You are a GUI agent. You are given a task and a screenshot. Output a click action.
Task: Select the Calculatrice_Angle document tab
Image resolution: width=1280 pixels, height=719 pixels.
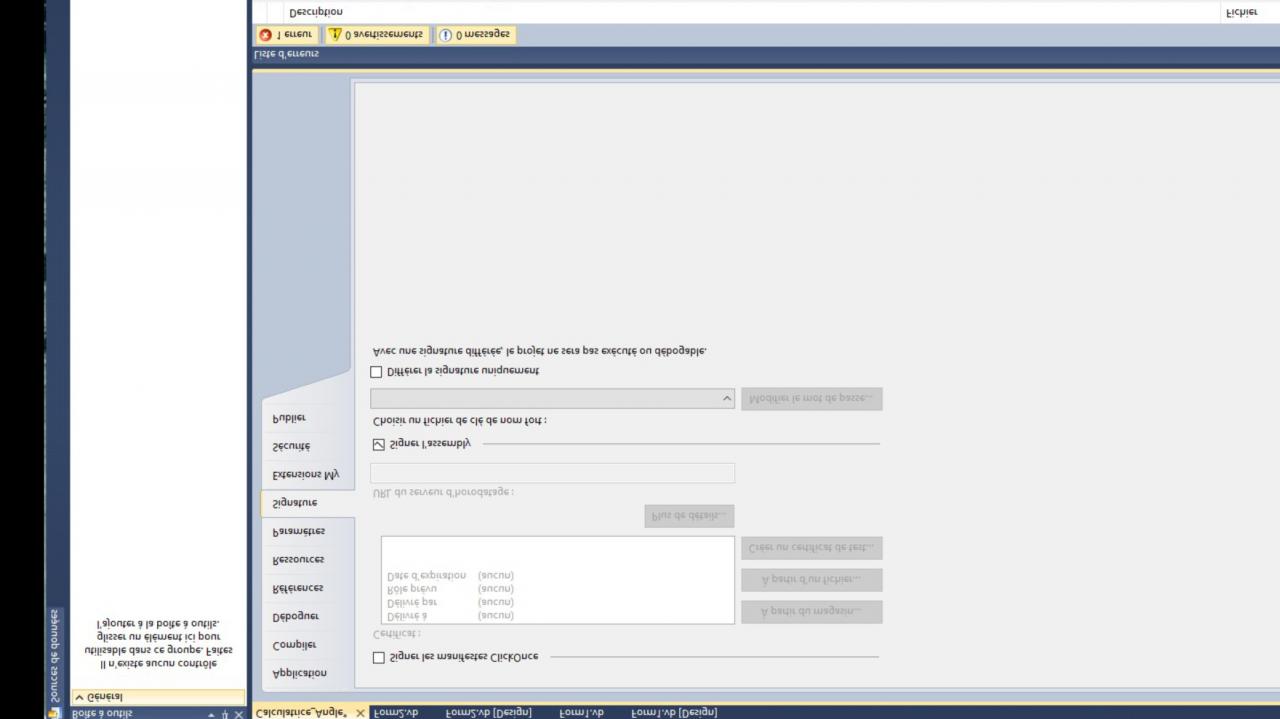(301, 712)
